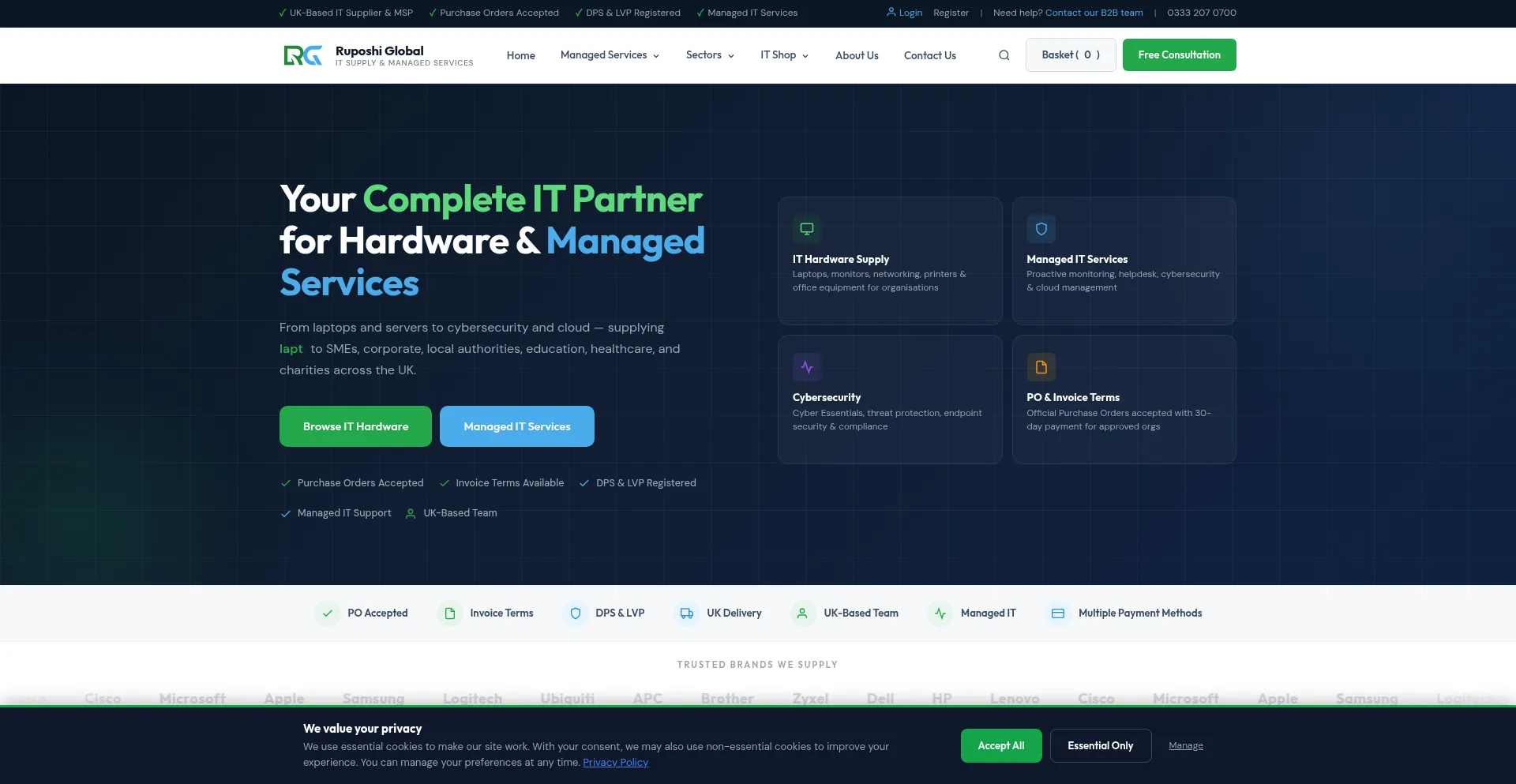Expand the Sectors dropdown chevron
1516x784 pixels.
[x=731, y=56]
